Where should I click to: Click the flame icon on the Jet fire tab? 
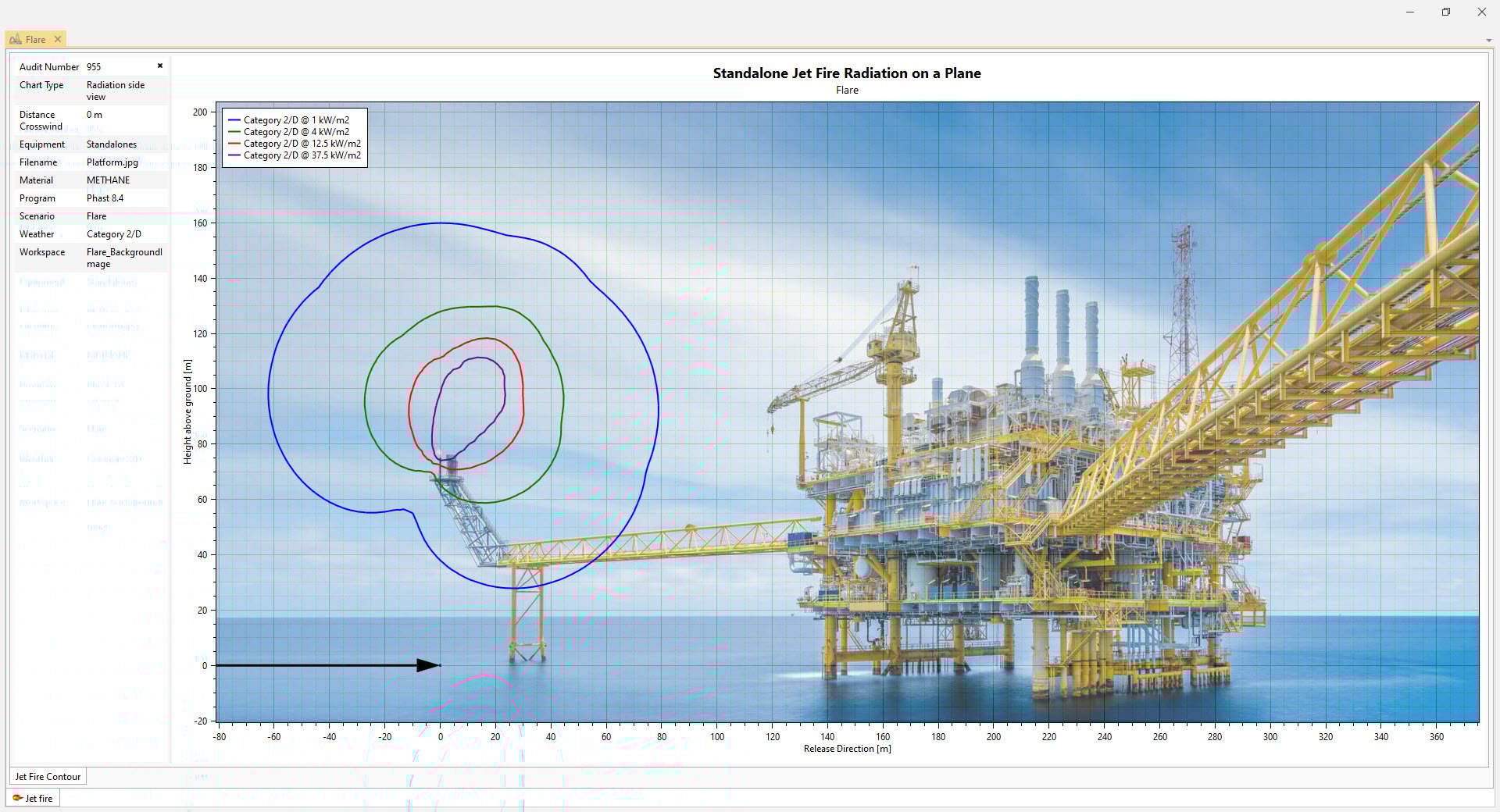pos(20,798)
